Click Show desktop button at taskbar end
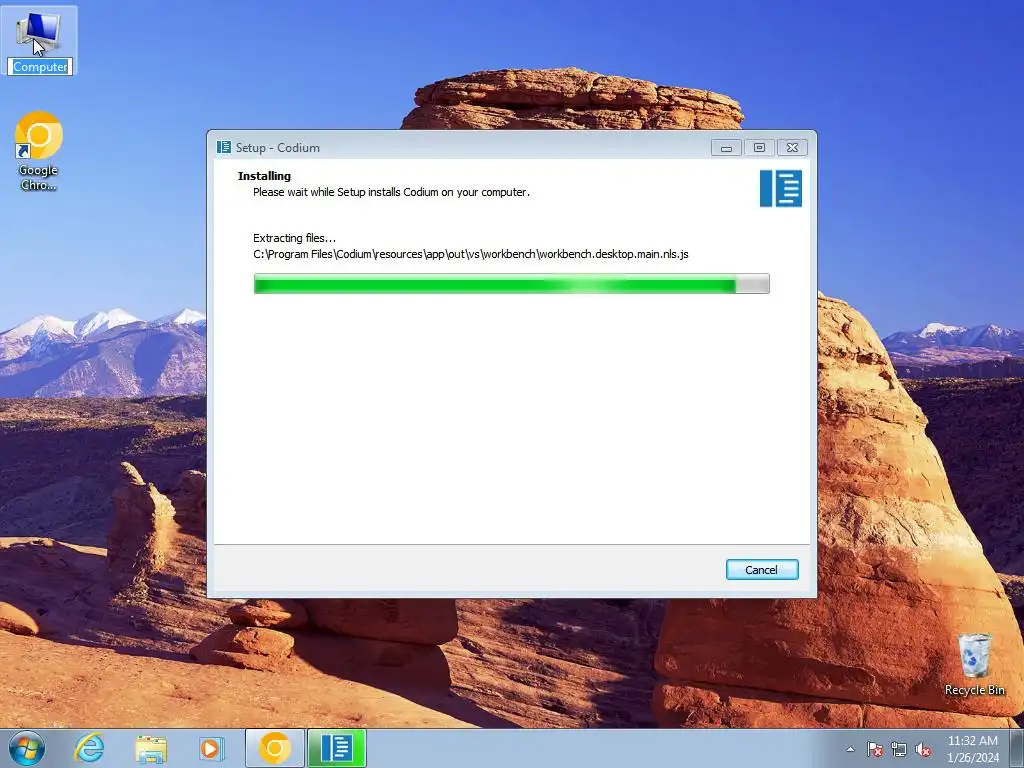Image resolution: width=1024 pixels, height=768 pixels. pyautogui.click(x=1017, y=748)
